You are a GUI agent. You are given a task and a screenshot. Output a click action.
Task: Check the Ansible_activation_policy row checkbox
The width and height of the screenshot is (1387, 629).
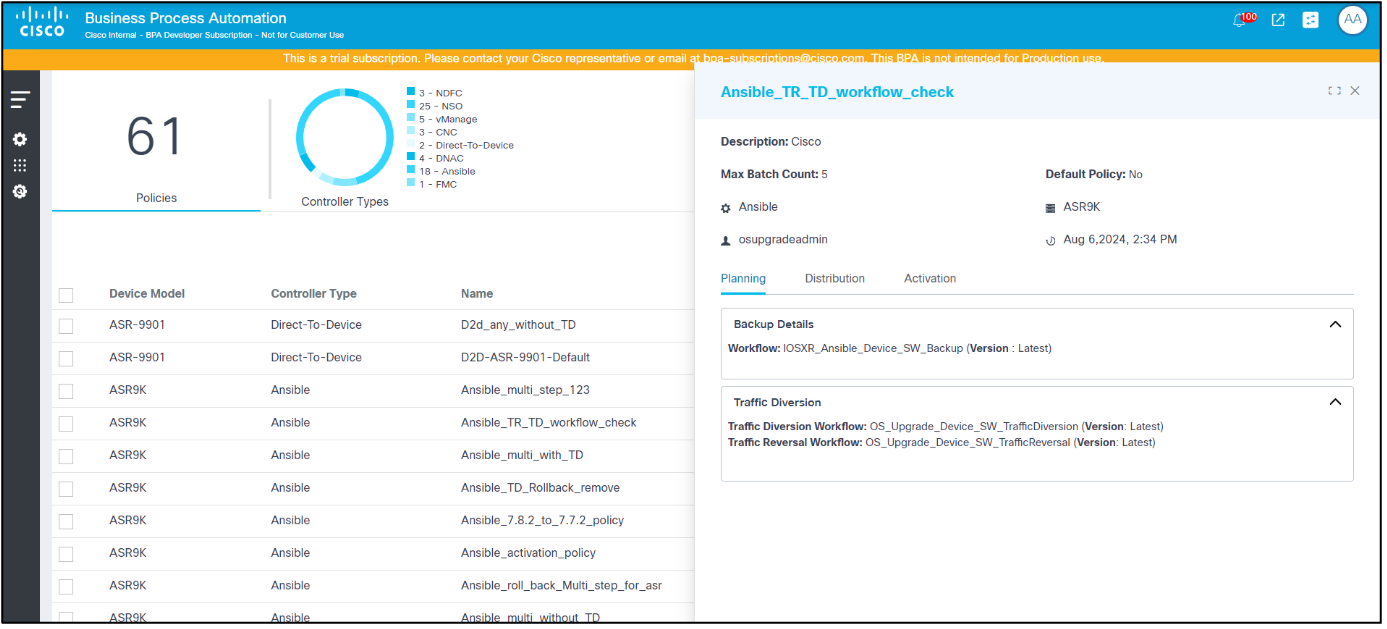(66, 554)
